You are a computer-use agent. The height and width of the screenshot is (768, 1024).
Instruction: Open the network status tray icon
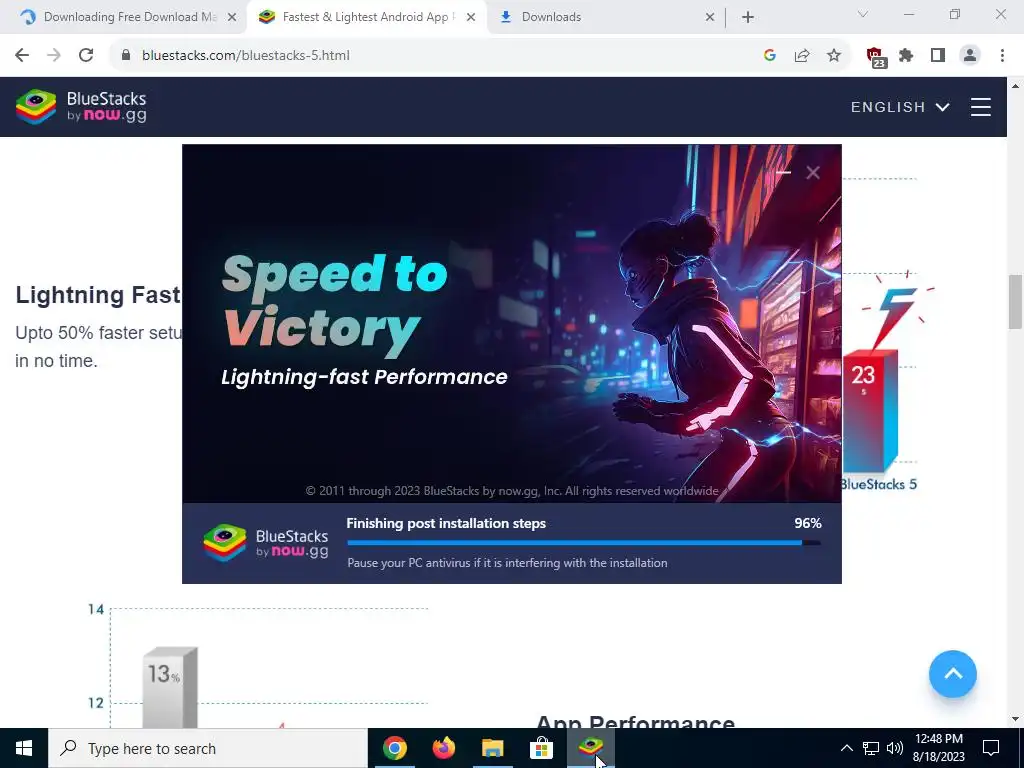click(871, 748)
